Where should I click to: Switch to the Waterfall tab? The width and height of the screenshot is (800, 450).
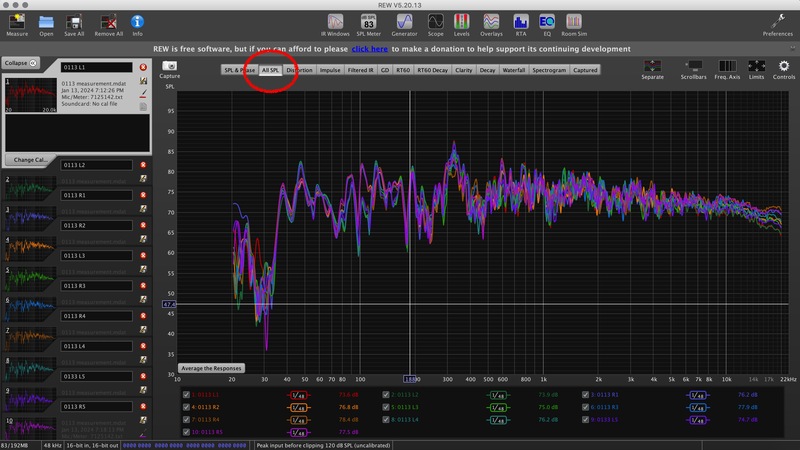click(x=514, y=71)
